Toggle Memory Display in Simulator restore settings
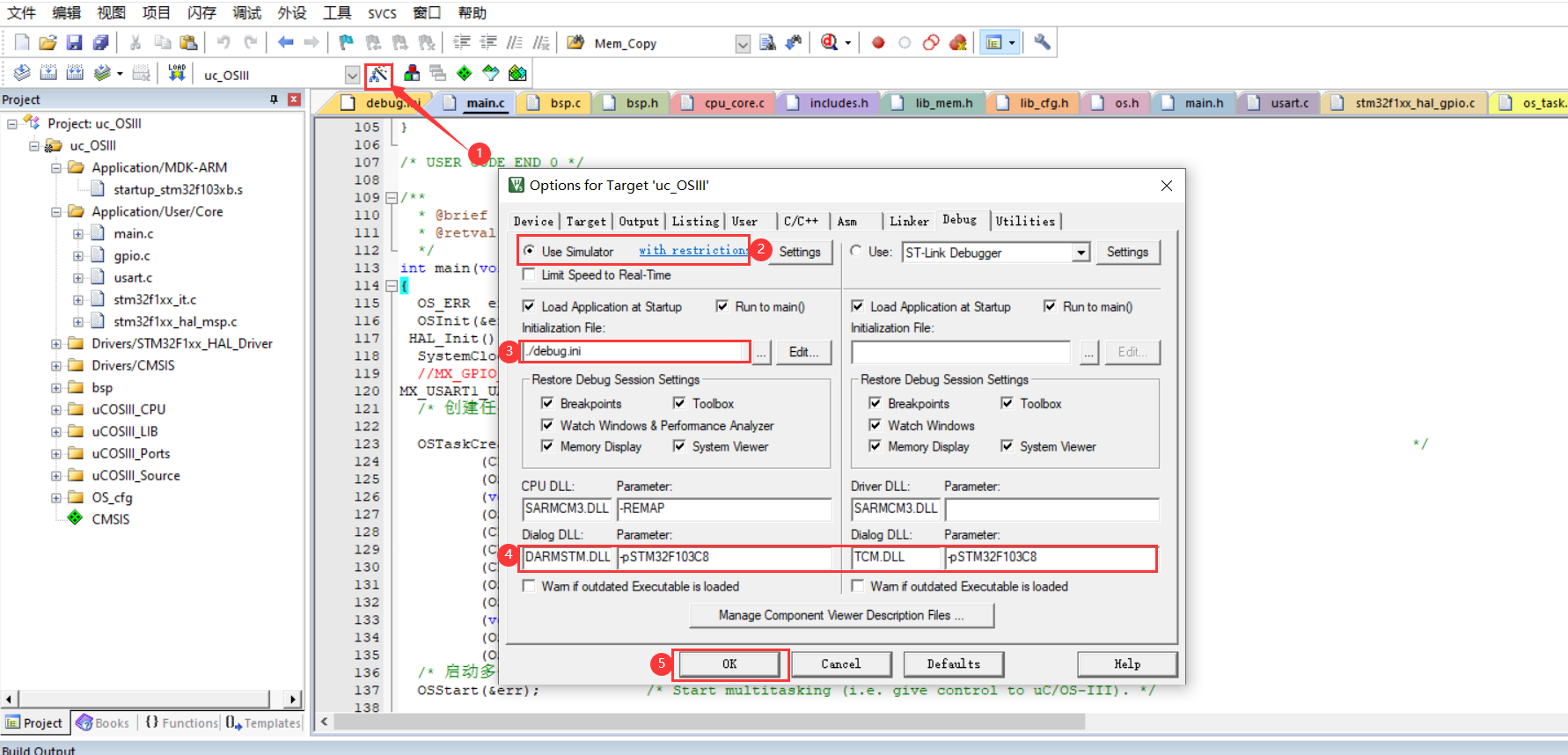 tap(547, 446)
